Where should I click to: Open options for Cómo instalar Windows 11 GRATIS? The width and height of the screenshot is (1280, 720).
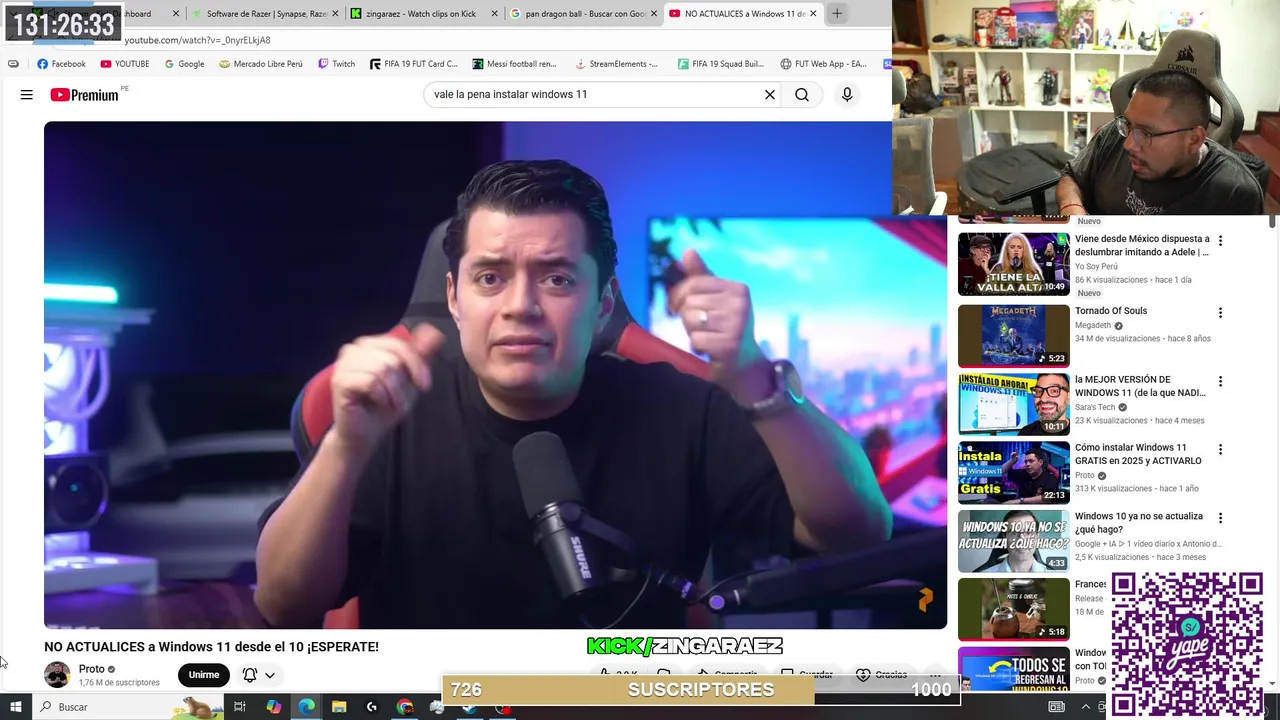point(1220,449)
